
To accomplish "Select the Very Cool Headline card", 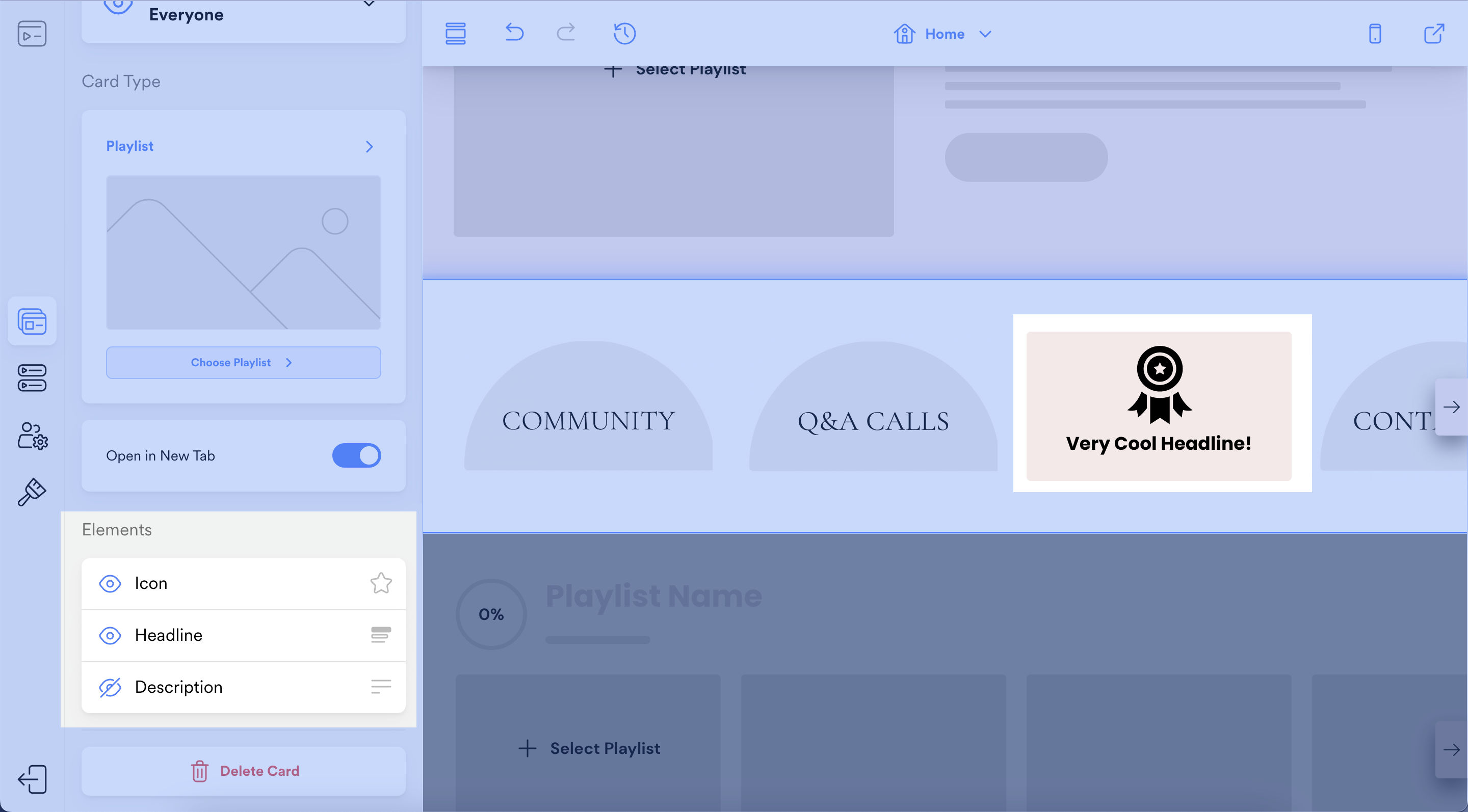I will click(1159, 405).
